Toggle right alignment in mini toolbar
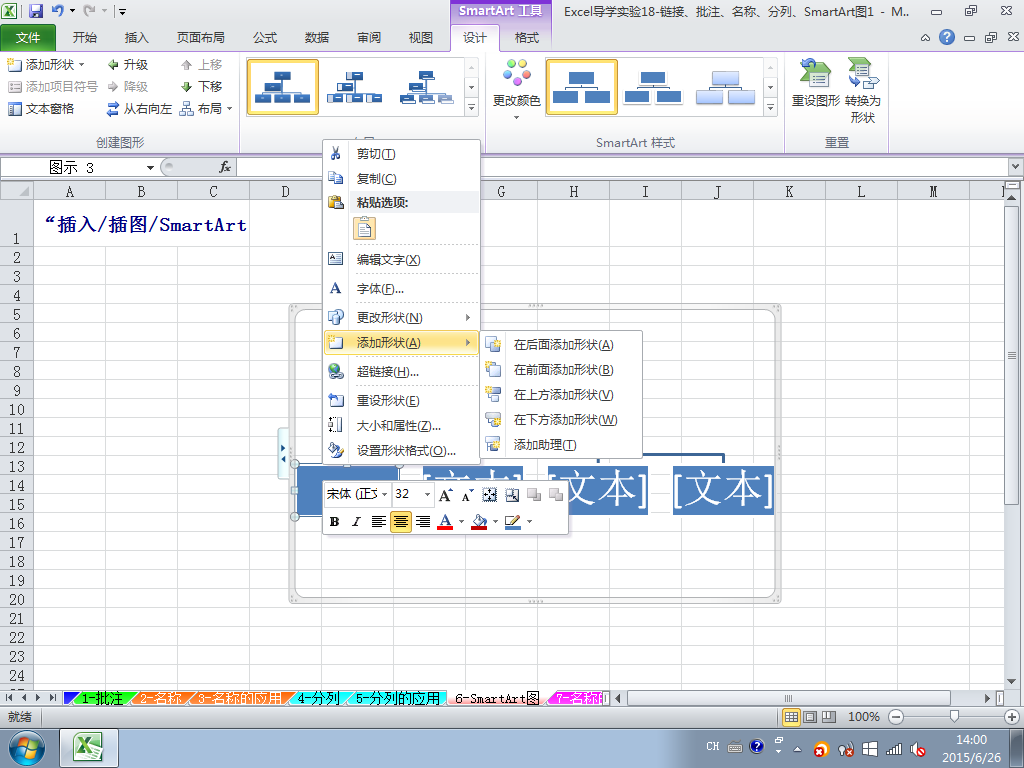The height and width of the screenshot is (768, 1024). [423, 521]
